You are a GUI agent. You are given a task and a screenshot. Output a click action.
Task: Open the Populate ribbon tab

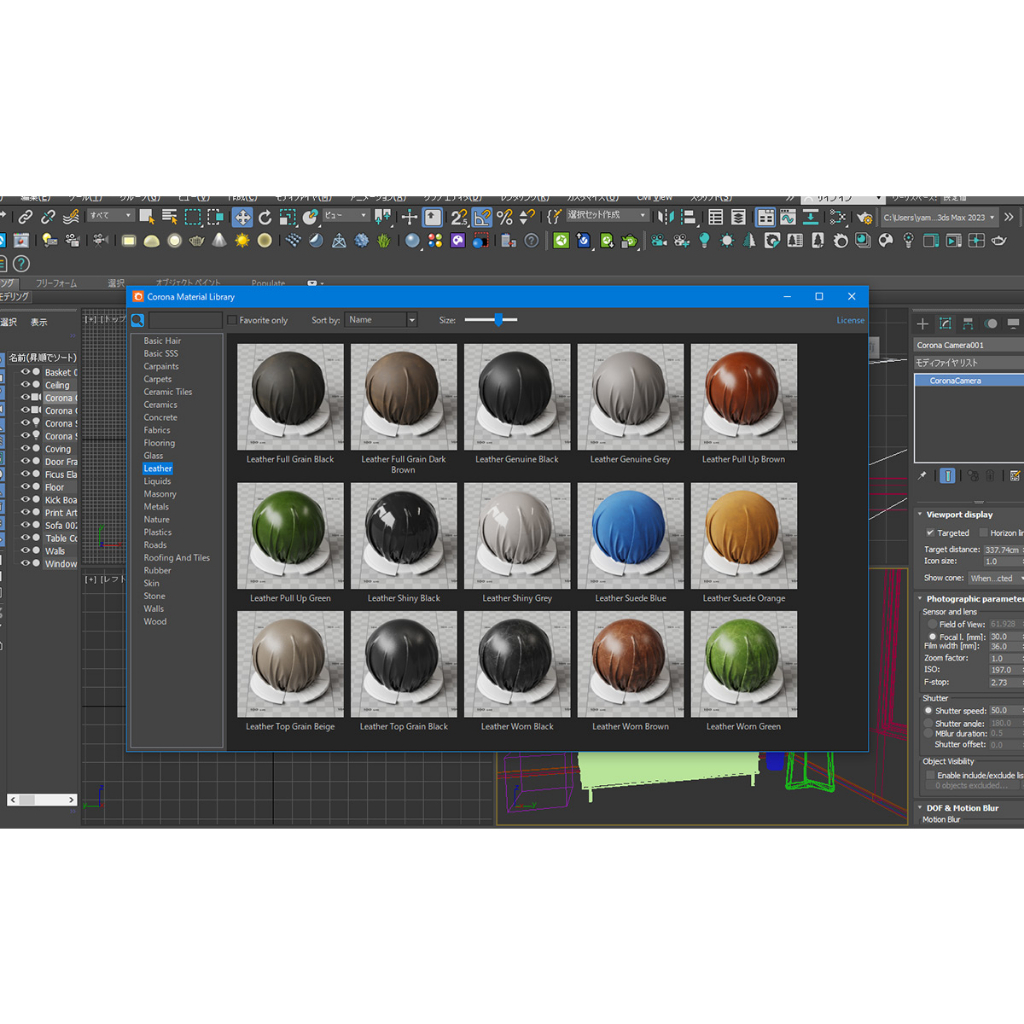coord(268,283)
